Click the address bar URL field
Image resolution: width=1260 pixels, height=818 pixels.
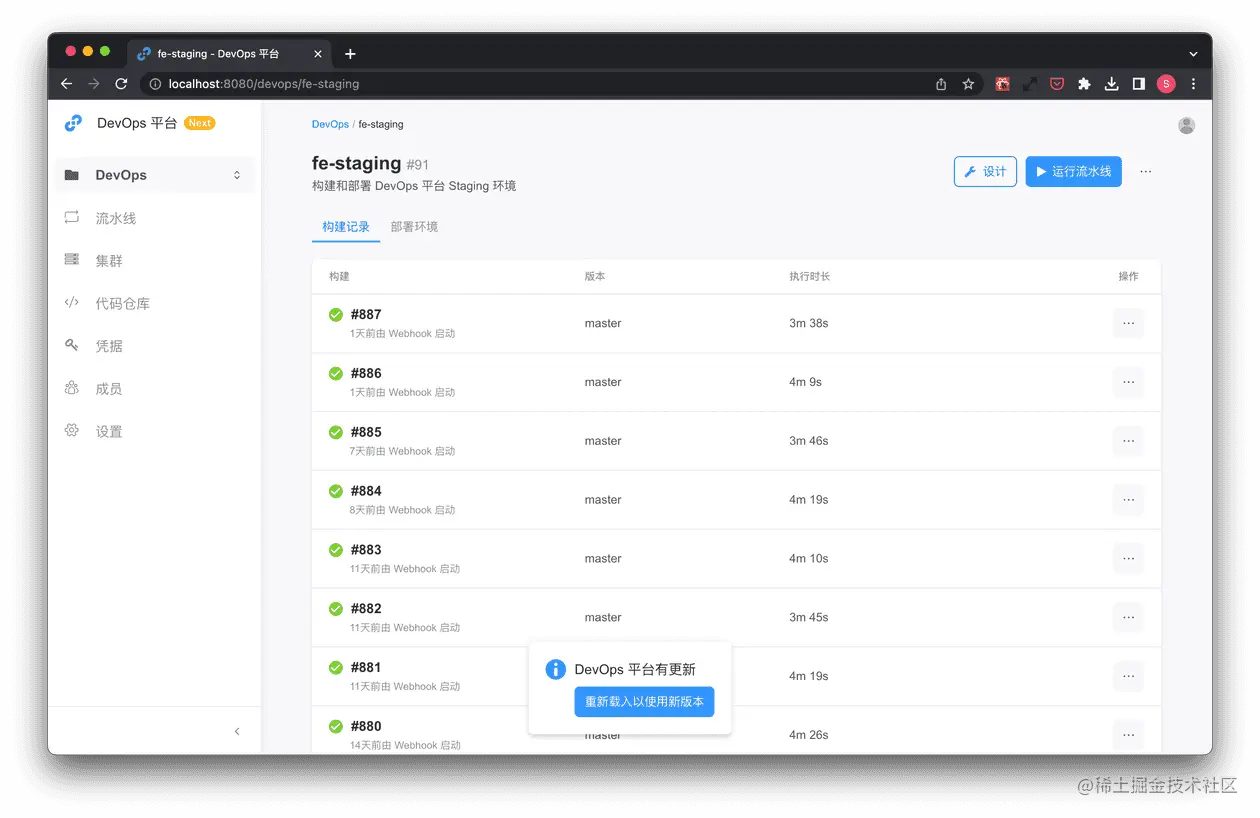click(x=560, y=84)
